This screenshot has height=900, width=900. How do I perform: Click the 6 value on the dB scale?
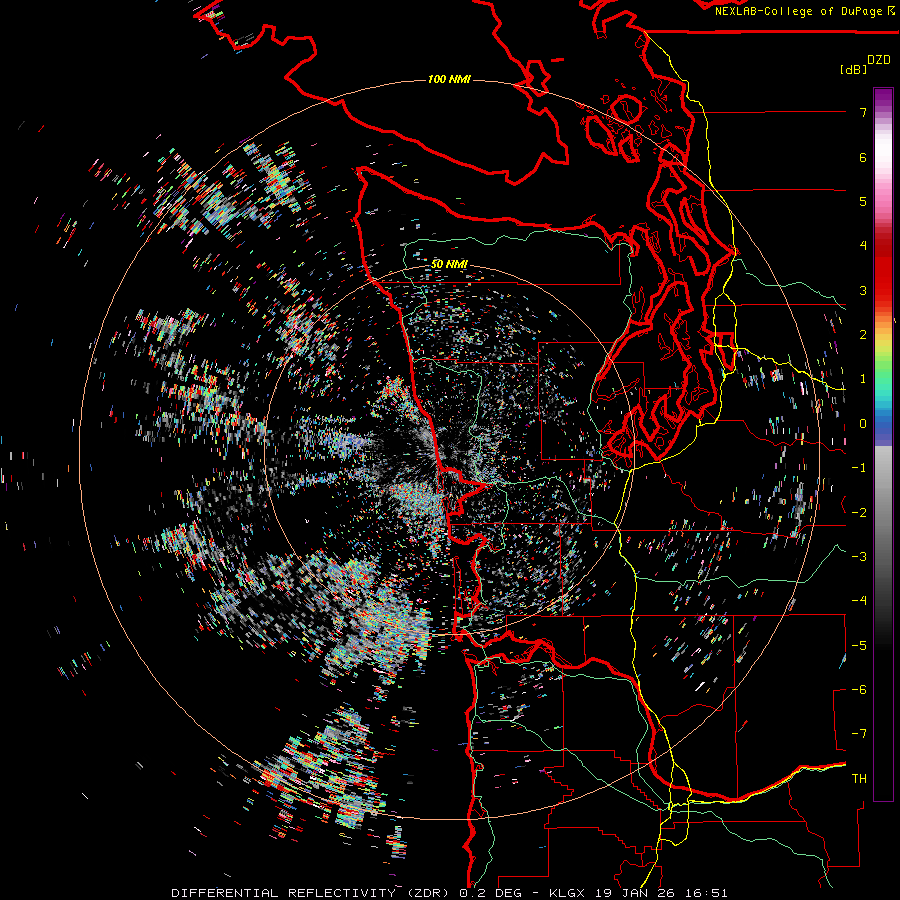tap(863, 157)
